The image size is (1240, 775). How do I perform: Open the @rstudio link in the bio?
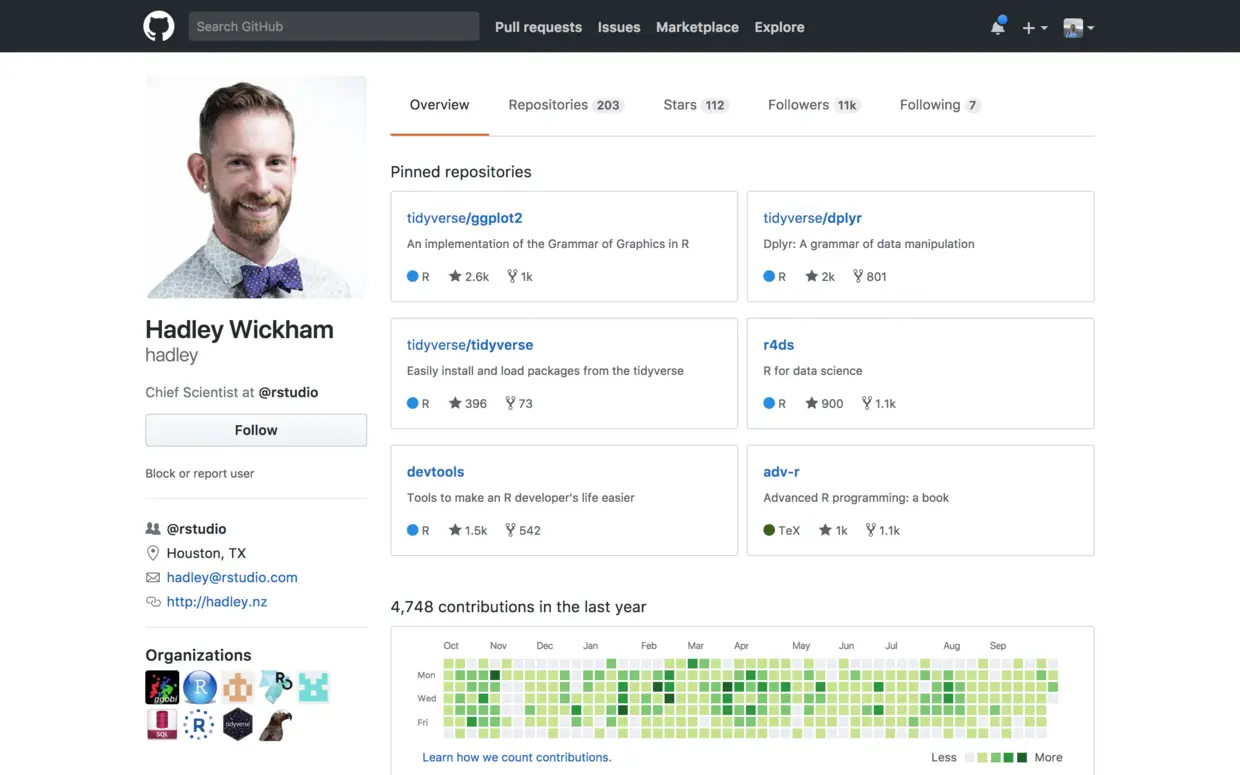point(288,392)
